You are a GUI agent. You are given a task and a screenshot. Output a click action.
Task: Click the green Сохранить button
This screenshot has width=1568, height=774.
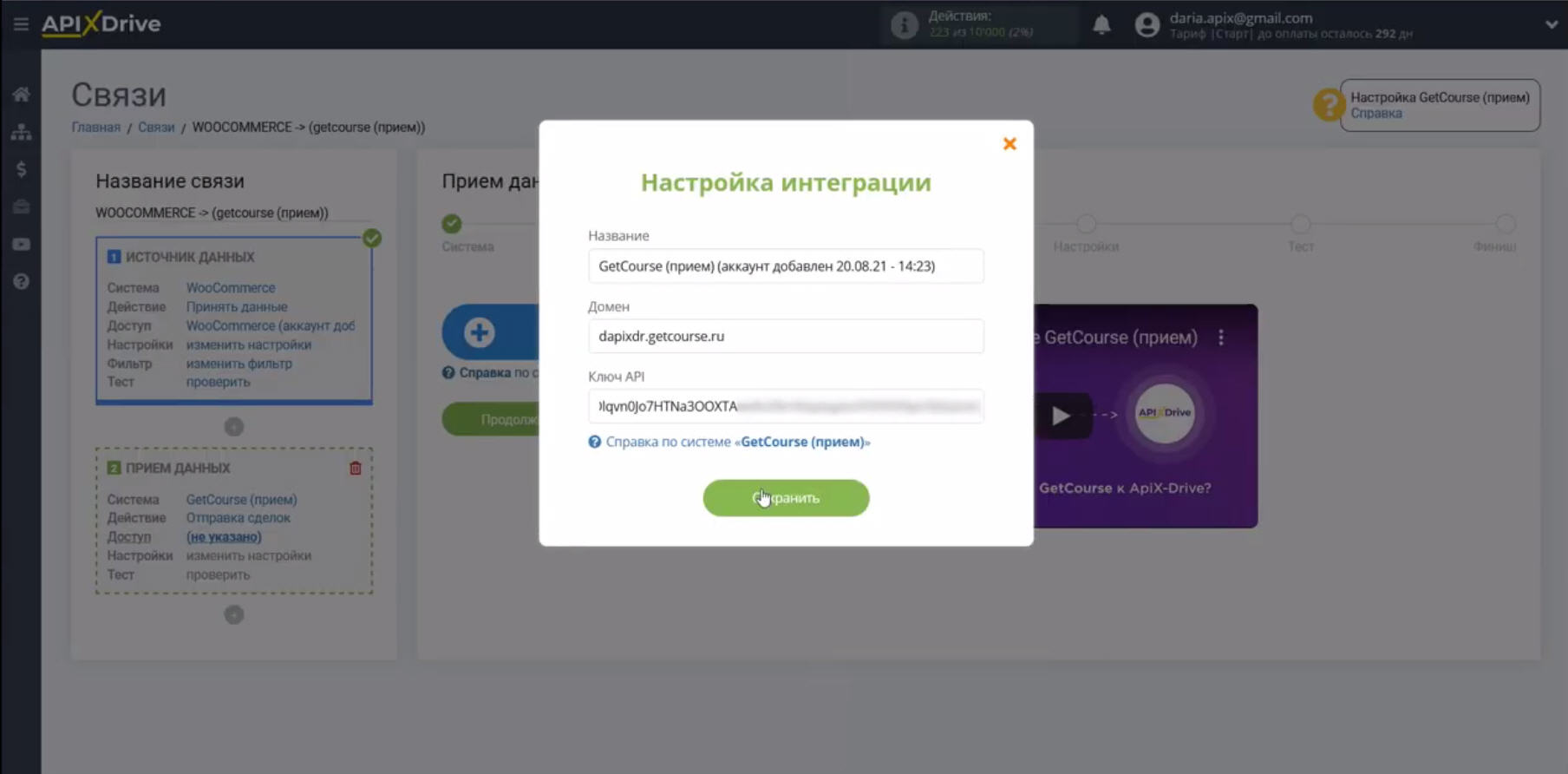pyautogui.click(x=786, y=498)
